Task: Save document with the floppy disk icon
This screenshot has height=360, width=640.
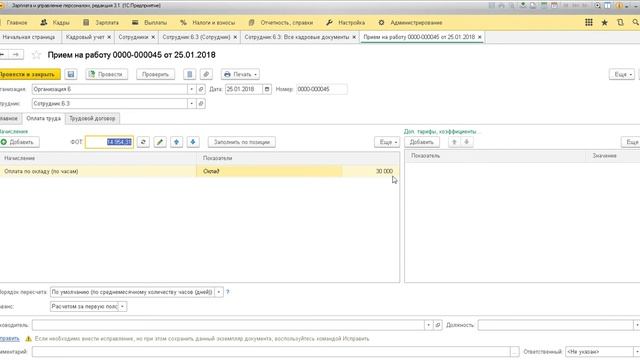Action: (71, 74)
